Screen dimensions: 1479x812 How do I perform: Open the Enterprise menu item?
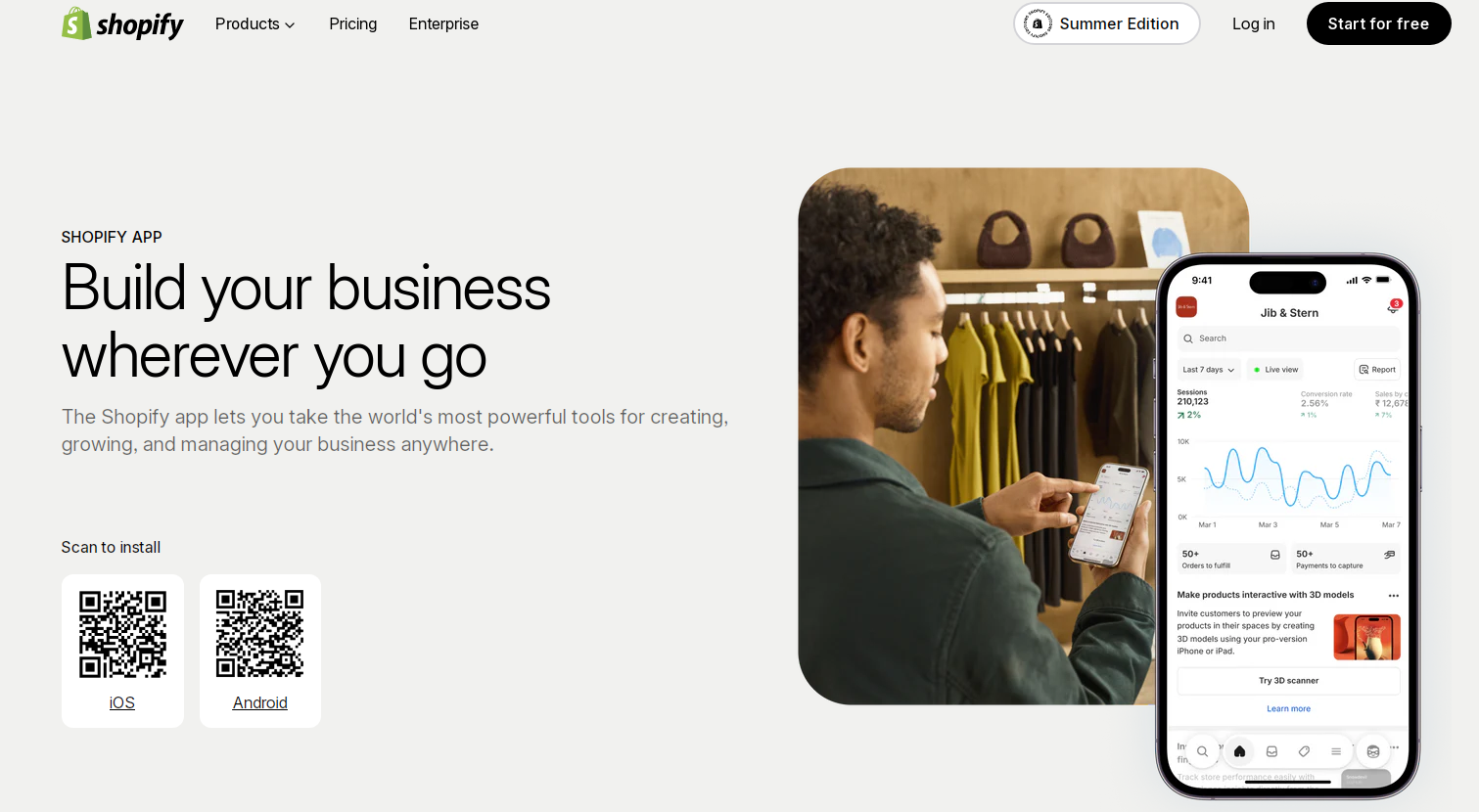[x=443, y=23]
